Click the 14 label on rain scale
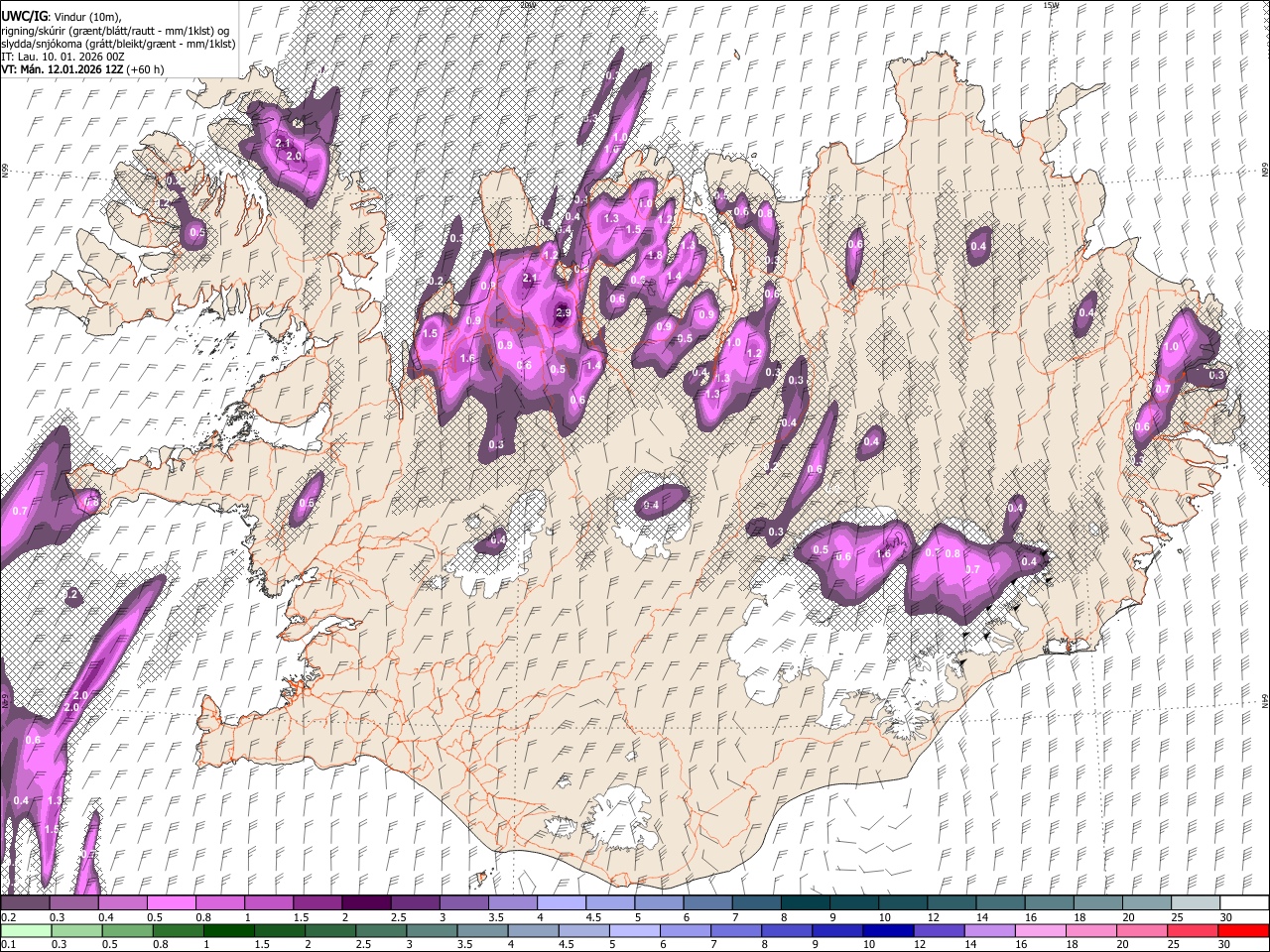This screenshot has height=952, width=1270. click(971, 944)
